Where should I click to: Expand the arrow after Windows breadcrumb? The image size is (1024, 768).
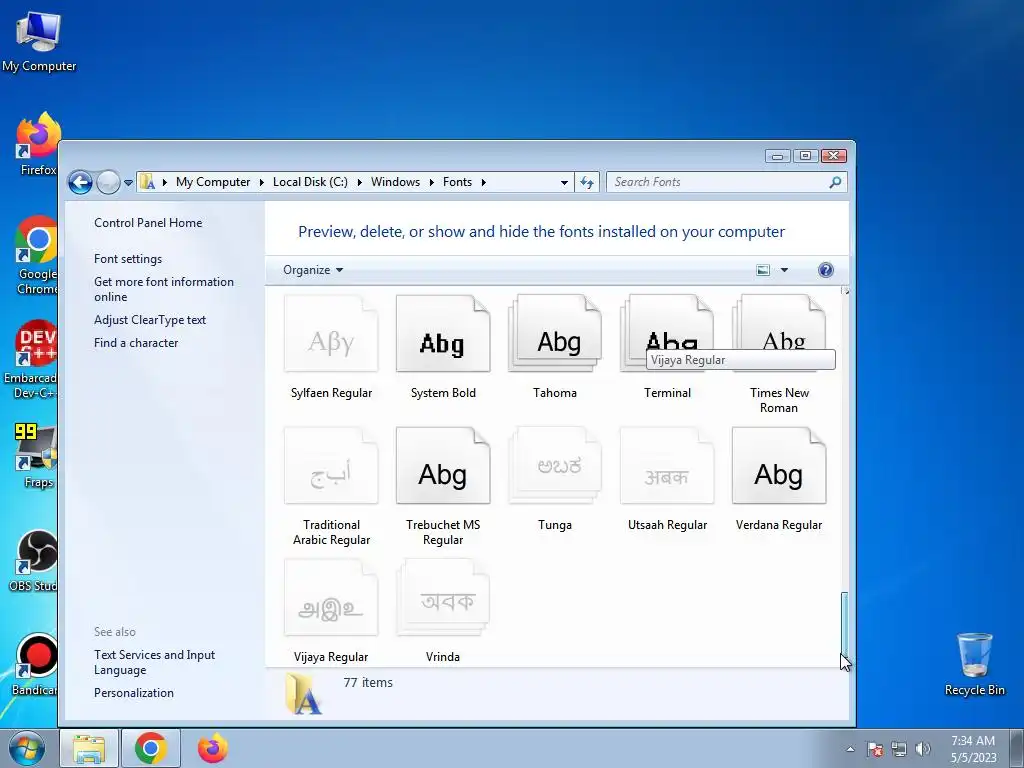pyautogui.click(x=432, y=182)
